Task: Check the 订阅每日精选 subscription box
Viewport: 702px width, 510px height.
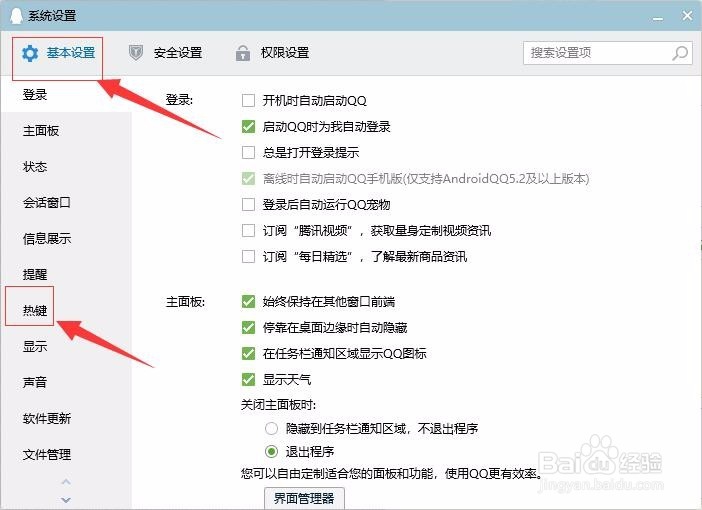Action: pyautogui.click(x=248, y=257)
